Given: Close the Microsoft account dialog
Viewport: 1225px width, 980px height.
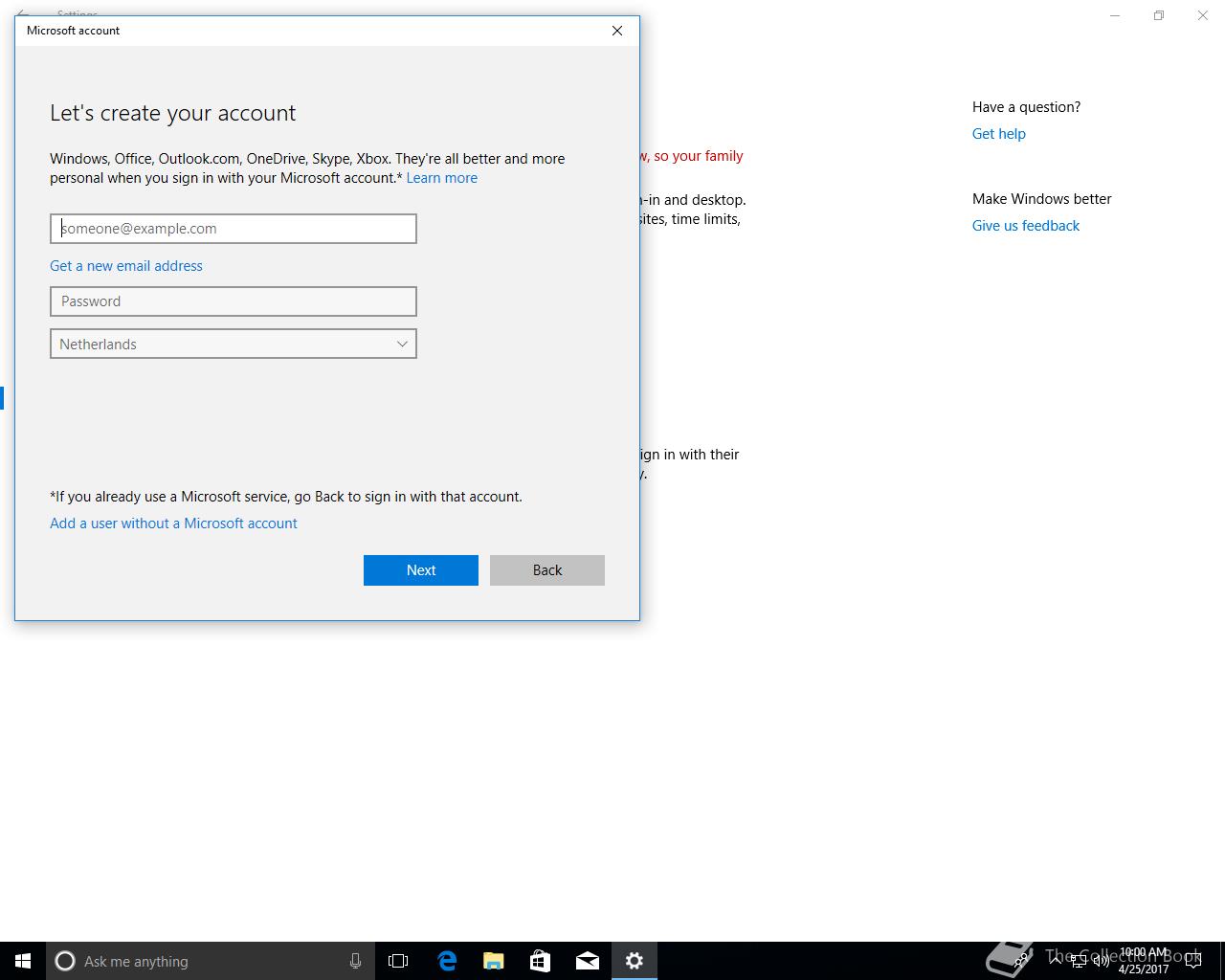Looking at the screenshot, I should click(617, 31).
